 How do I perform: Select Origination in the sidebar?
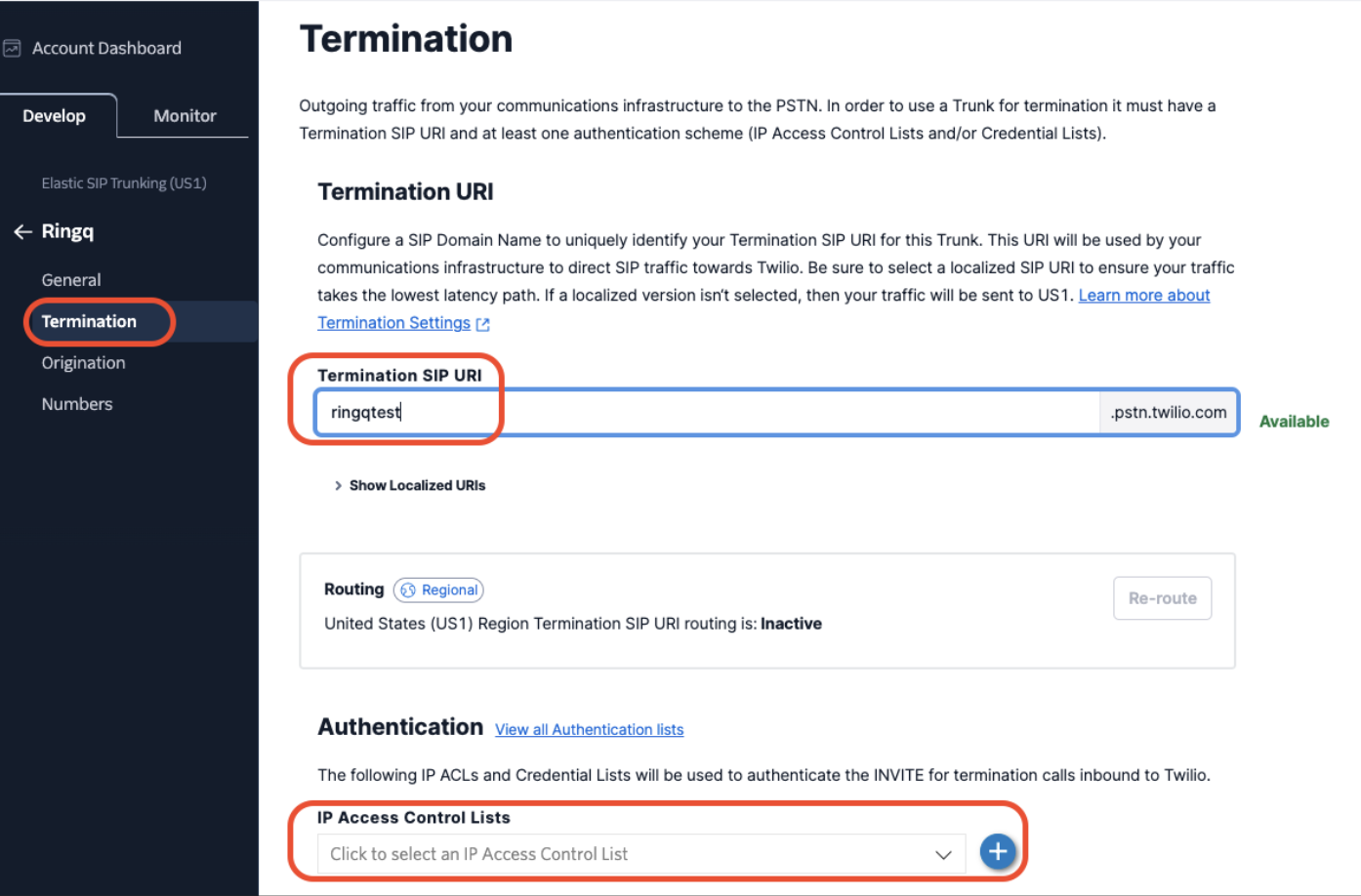click(x=83, y=362)
